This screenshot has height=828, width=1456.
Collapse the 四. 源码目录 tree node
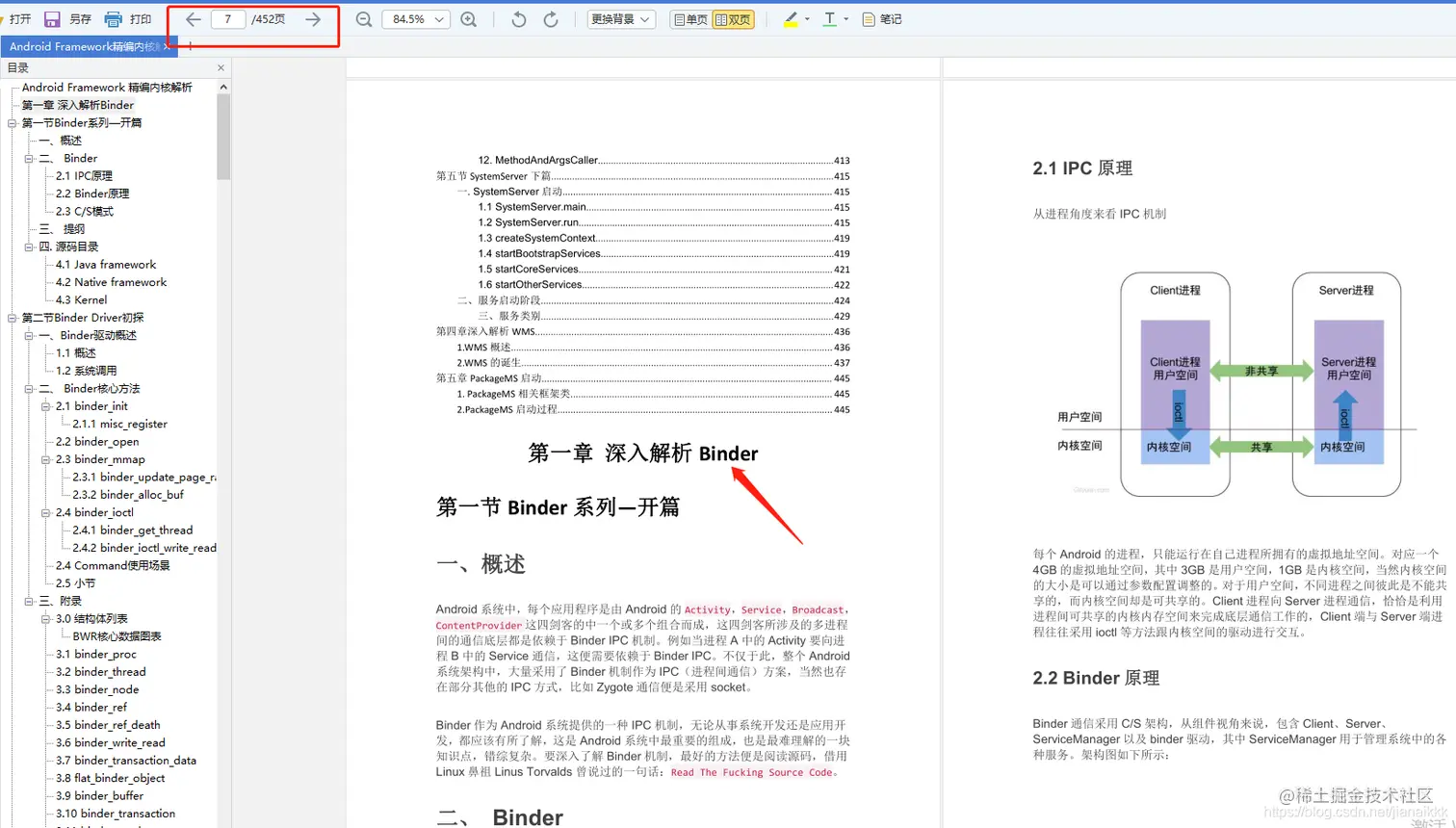[29, 247]
